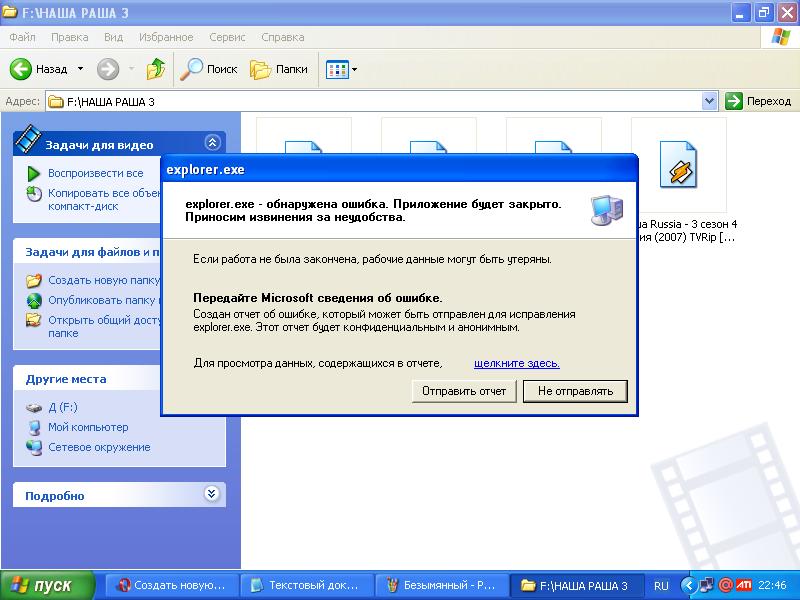Click the Up folder toolbar icon

[156, 69]
